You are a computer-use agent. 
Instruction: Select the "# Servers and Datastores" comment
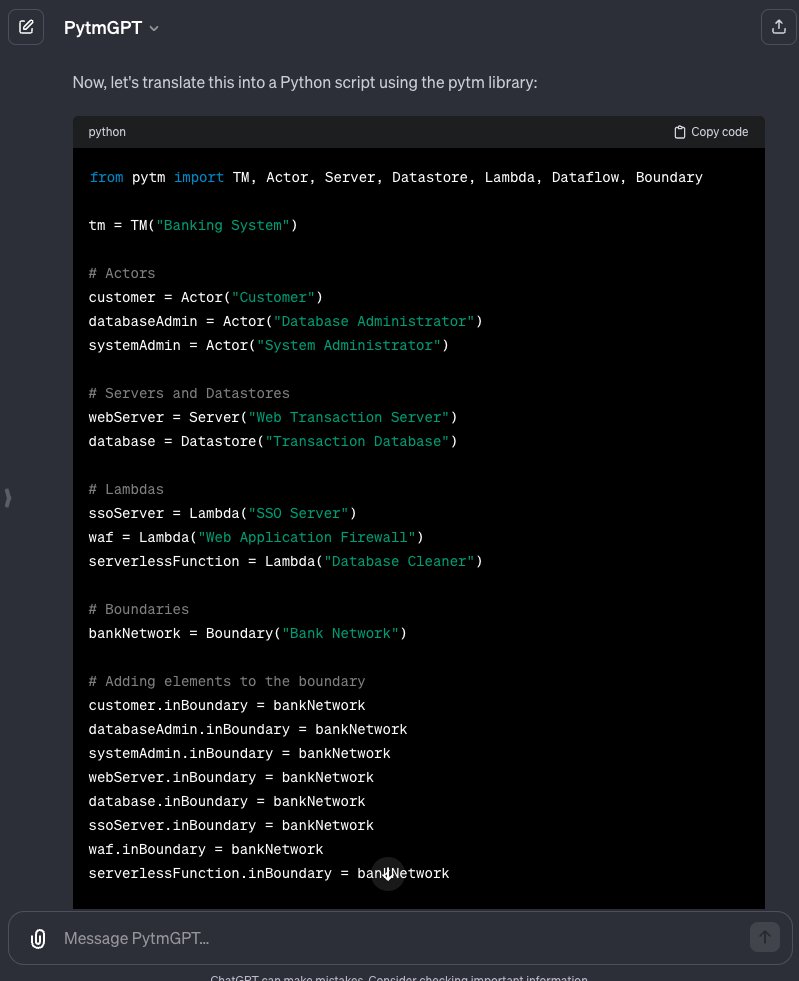[189, 394]
